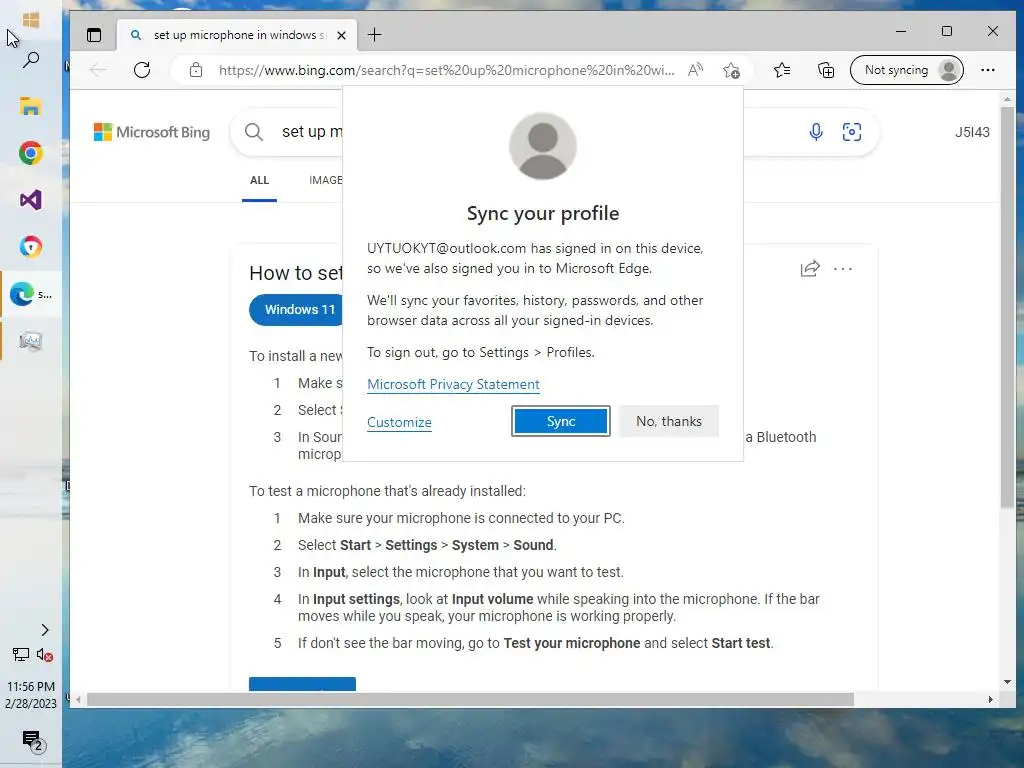The width and height of the screenshot is (1024, 768).
Task: Open Bing visual search camera icon
Action: point(852,132)
